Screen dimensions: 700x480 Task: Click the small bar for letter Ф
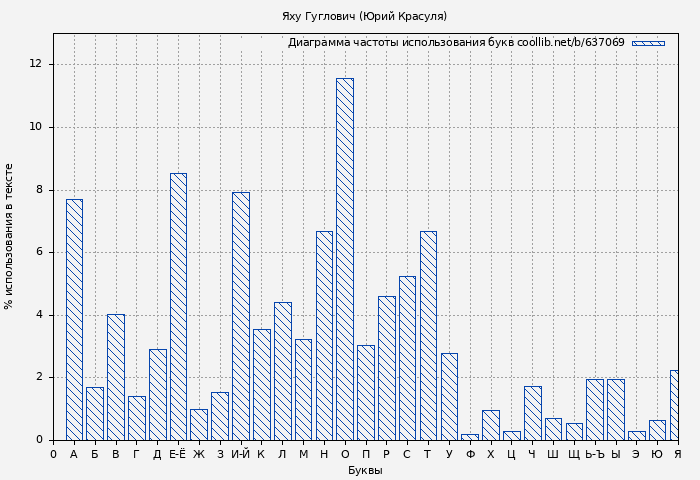pos(470,437)
